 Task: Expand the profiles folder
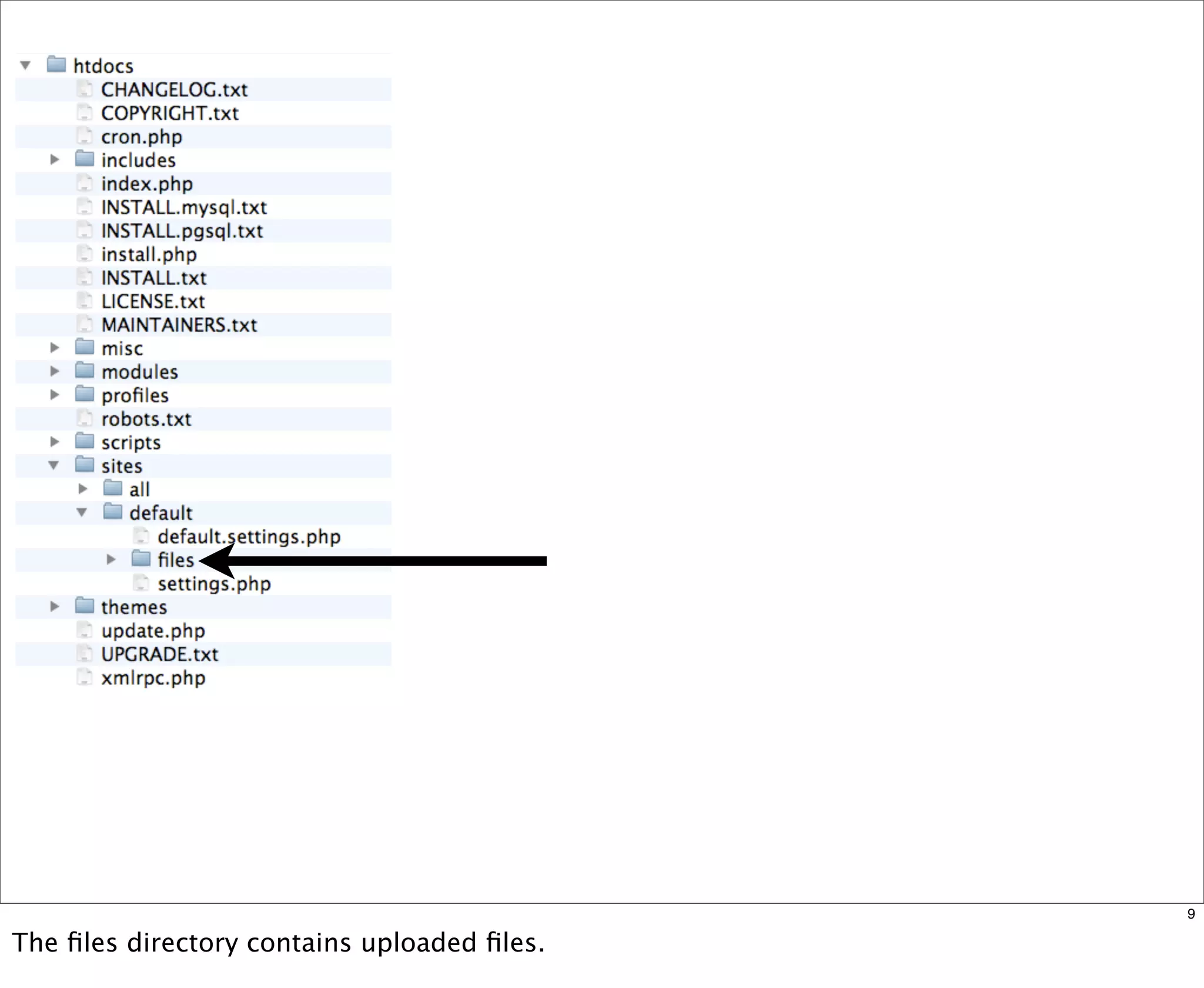(54, 395)
